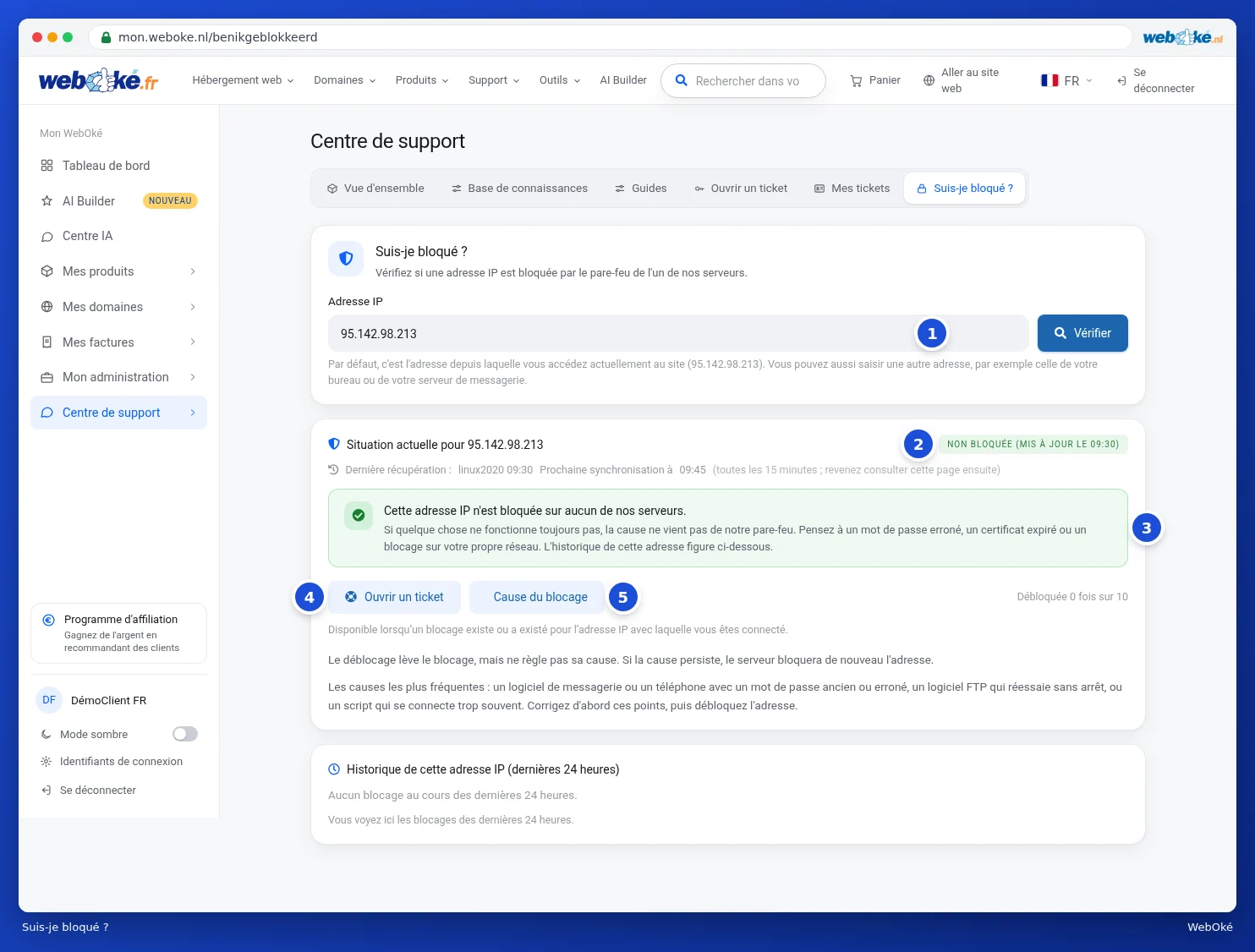The image size is (1255, 952).
Task: Click the WebOké.fr logo in header
Action: pos(98,80)
